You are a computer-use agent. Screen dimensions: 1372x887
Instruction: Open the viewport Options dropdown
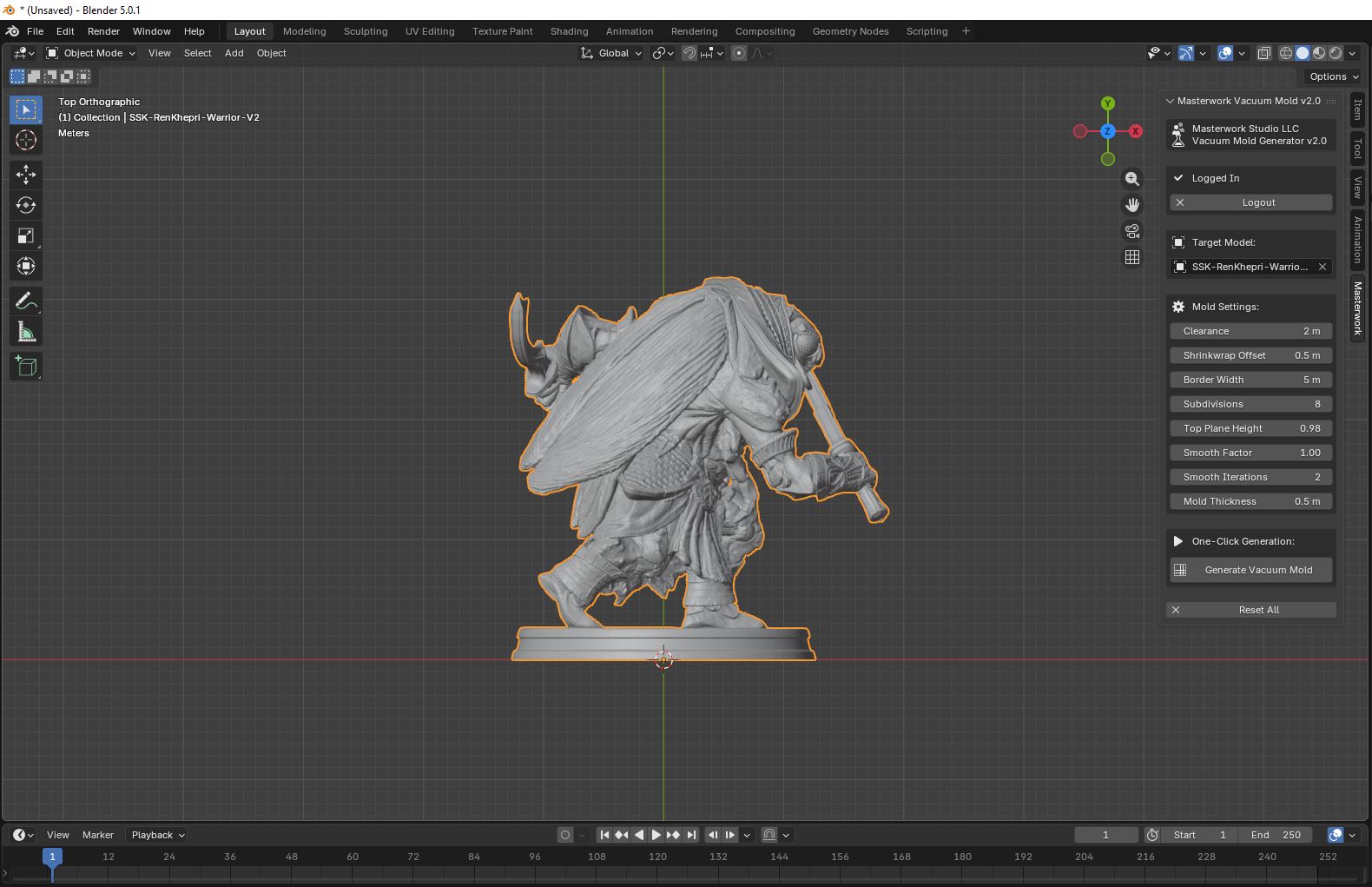[x=1334, y=76]
